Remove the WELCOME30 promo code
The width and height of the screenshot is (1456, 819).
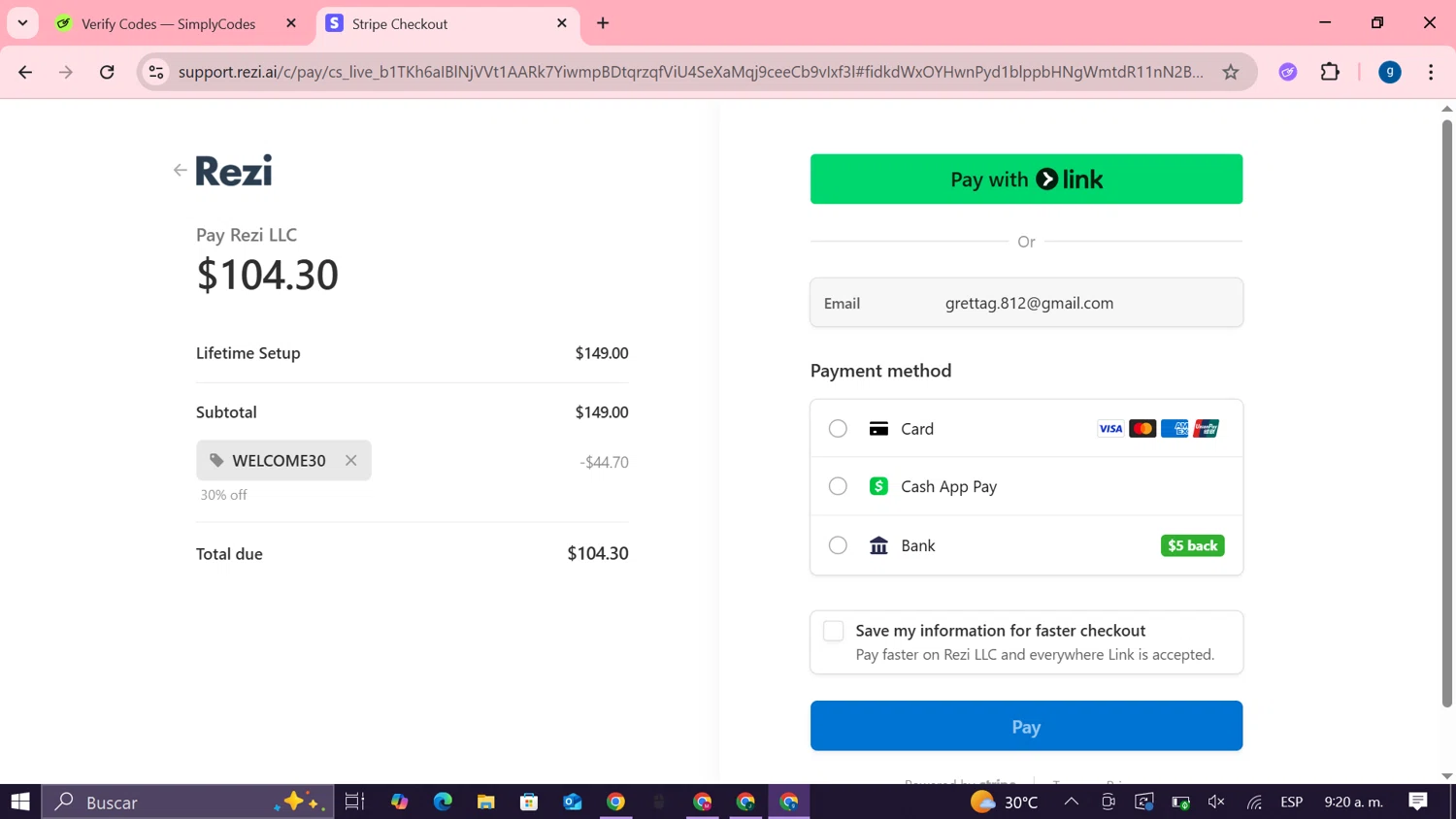(x=351, y=461)
